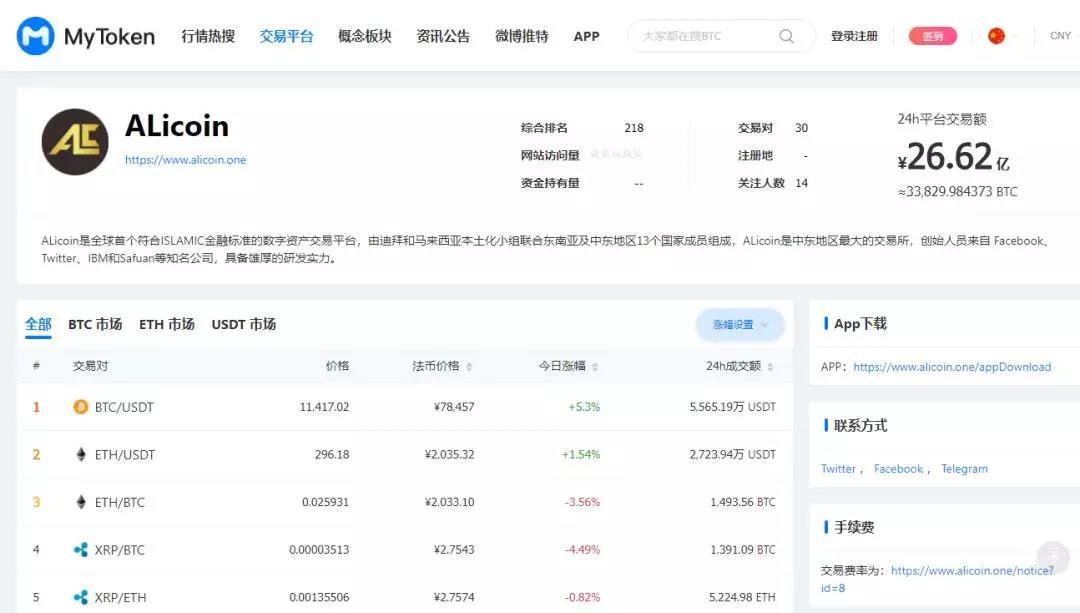Click the +5.3% change value
Viewport: 1080px width, 613px height.
584,407
